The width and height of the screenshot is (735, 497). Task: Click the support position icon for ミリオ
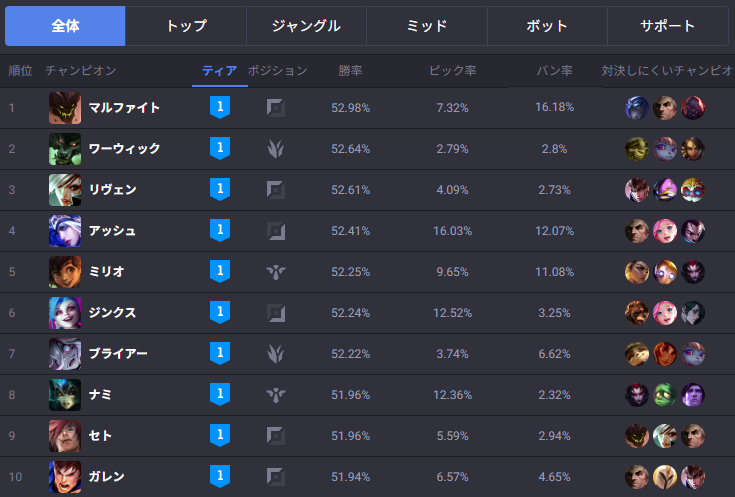tap(276, 272)
